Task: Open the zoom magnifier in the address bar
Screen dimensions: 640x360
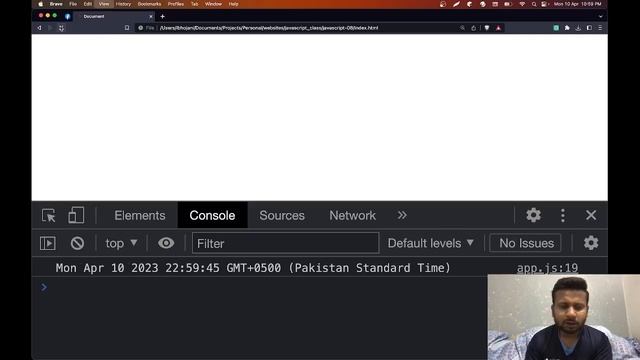Action: point(462,28)
